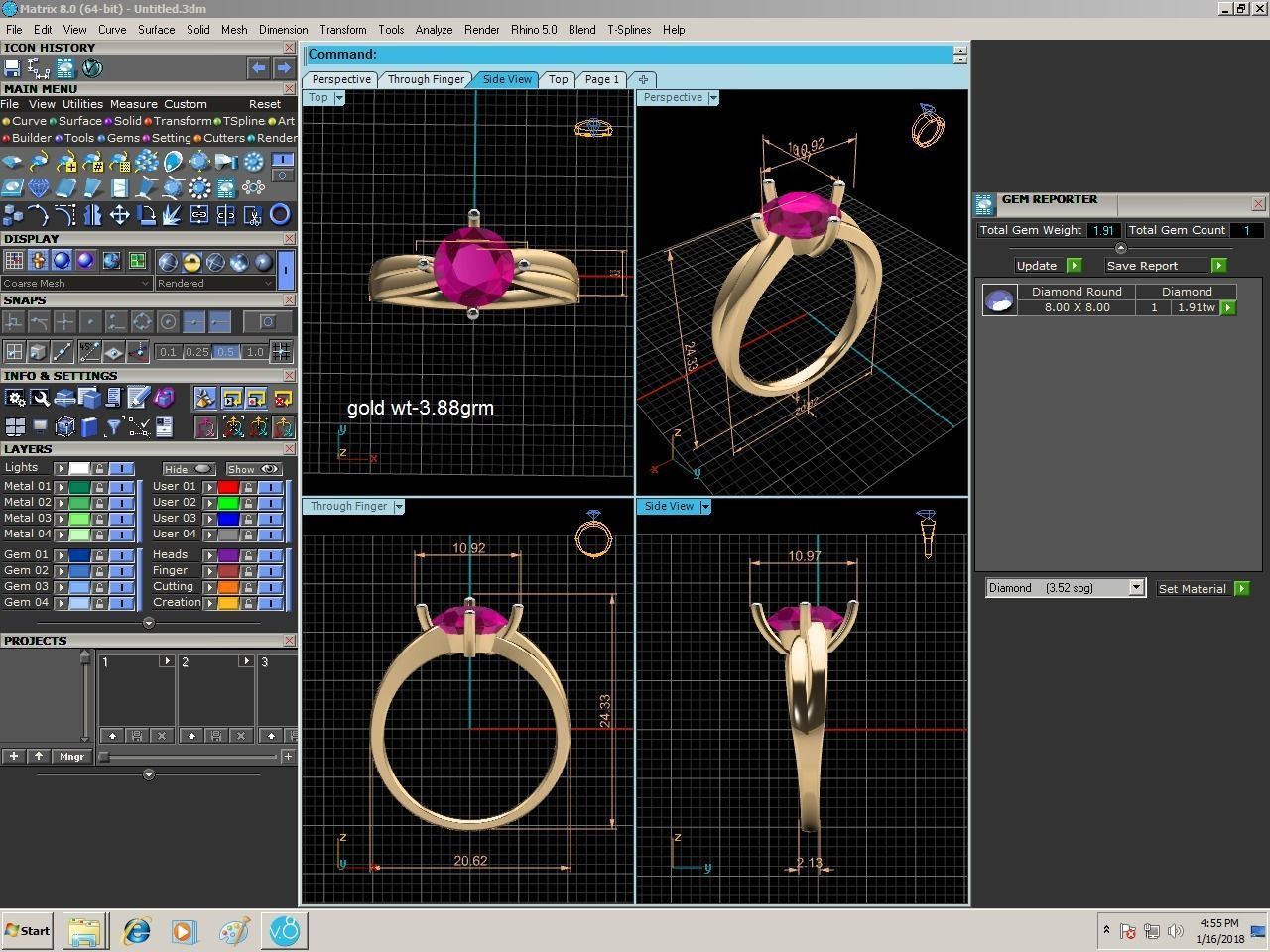The image size is (1270, 952).
Task: Click the blue diamond gem icon in the gem tools
Action: (39, 187)
